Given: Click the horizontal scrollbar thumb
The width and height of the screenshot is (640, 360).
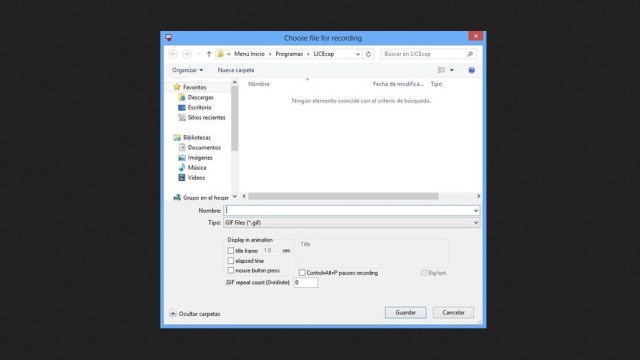Looking at the screenshot, I should [343, 196].
